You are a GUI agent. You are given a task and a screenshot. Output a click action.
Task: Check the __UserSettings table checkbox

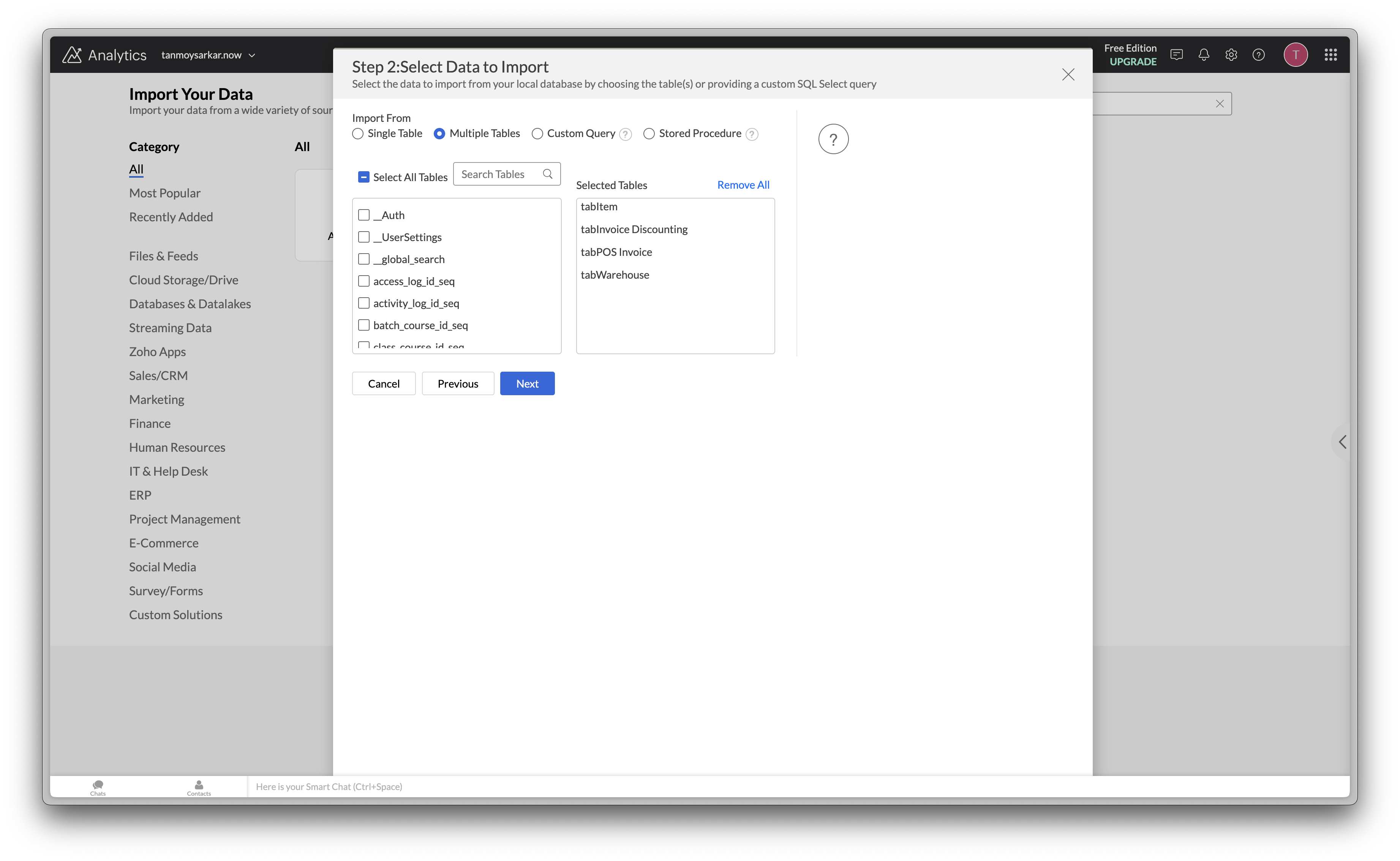pyautogui.click(x=363, y=237)
